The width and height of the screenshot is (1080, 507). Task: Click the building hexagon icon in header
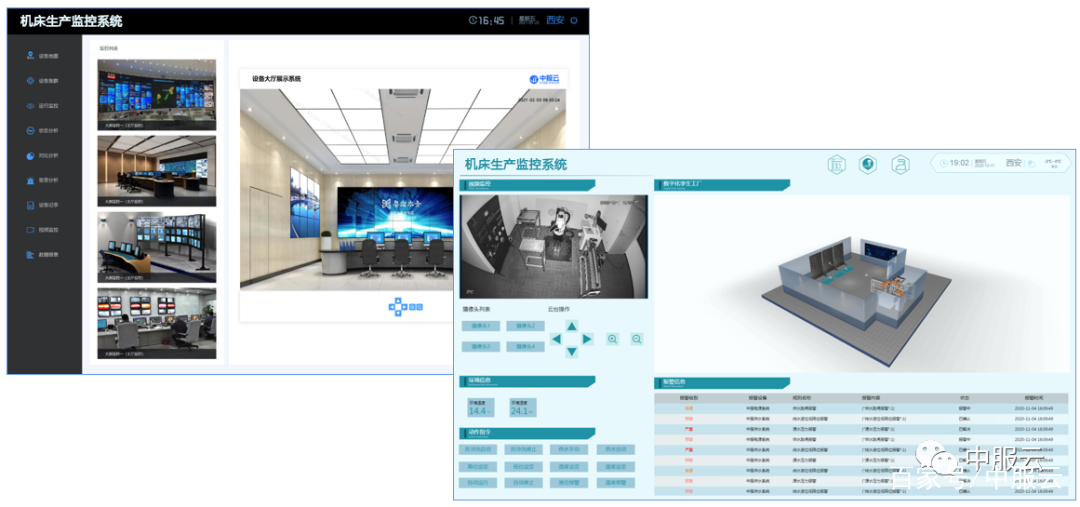pyautogui.click(x=836, y=164)
